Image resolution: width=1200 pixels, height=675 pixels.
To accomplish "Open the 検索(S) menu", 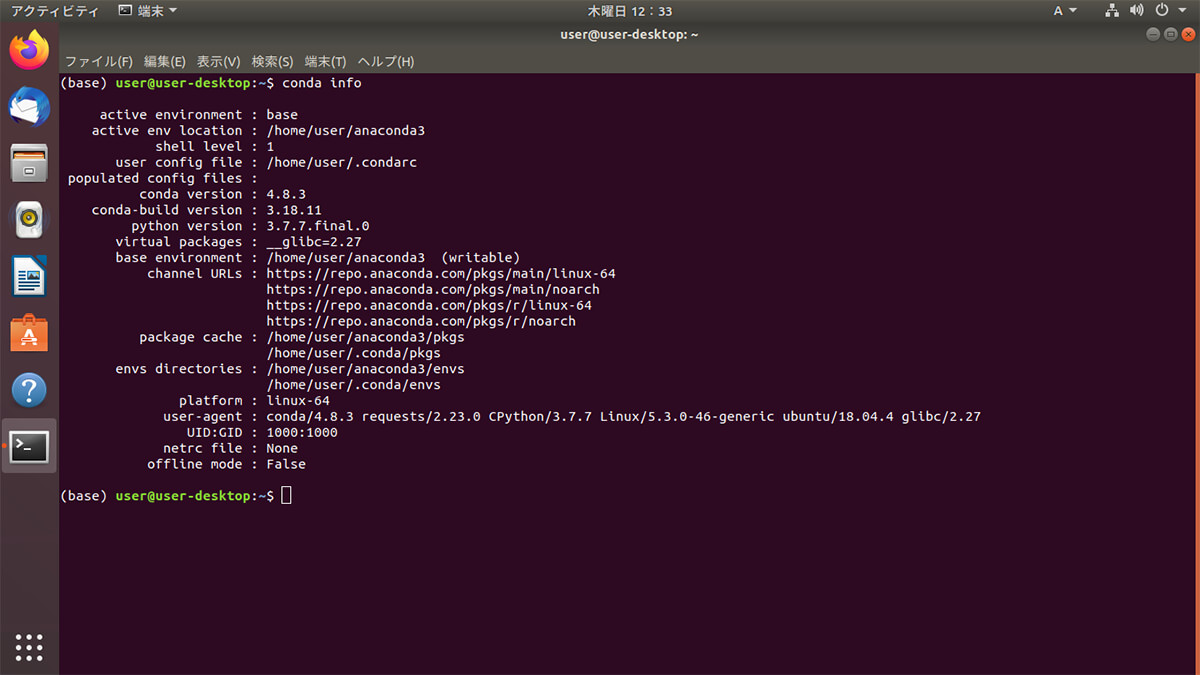I will tap(272, 61).
